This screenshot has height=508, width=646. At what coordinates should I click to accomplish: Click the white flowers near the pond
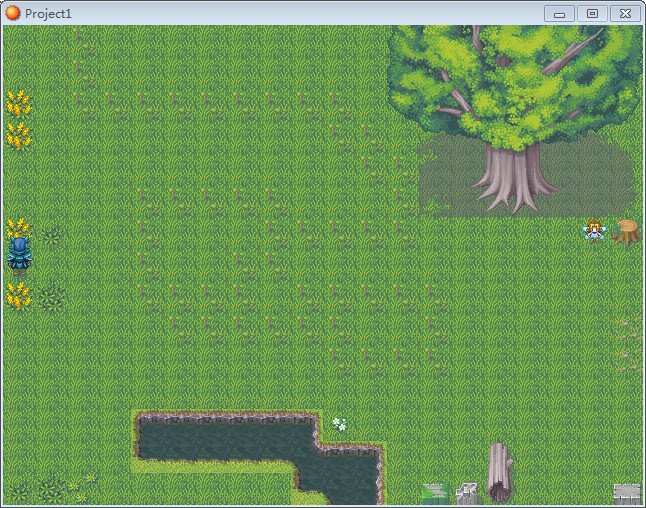click(x=339, y=424)
